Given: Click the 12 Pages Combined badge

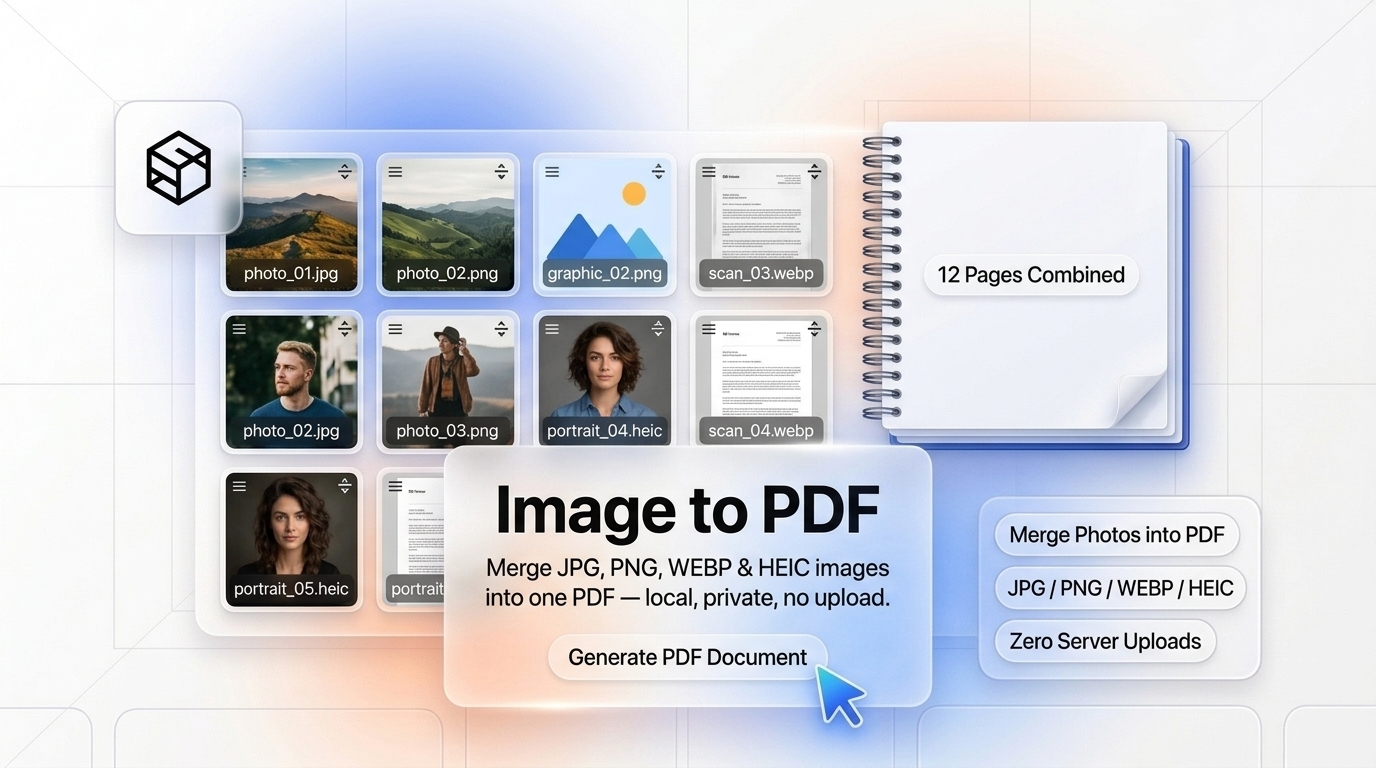Looking at the screenshot, I should 1031,275.
